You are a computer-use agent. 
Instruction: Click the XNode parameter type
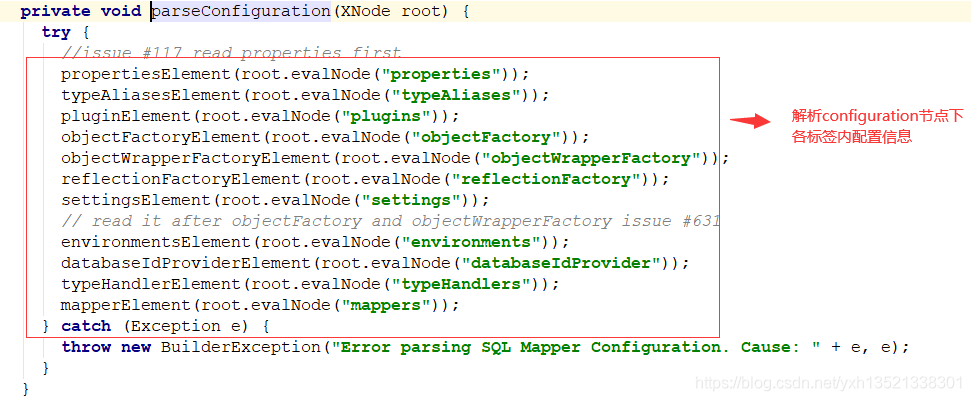pyautogui.click(x=365, y=11)
